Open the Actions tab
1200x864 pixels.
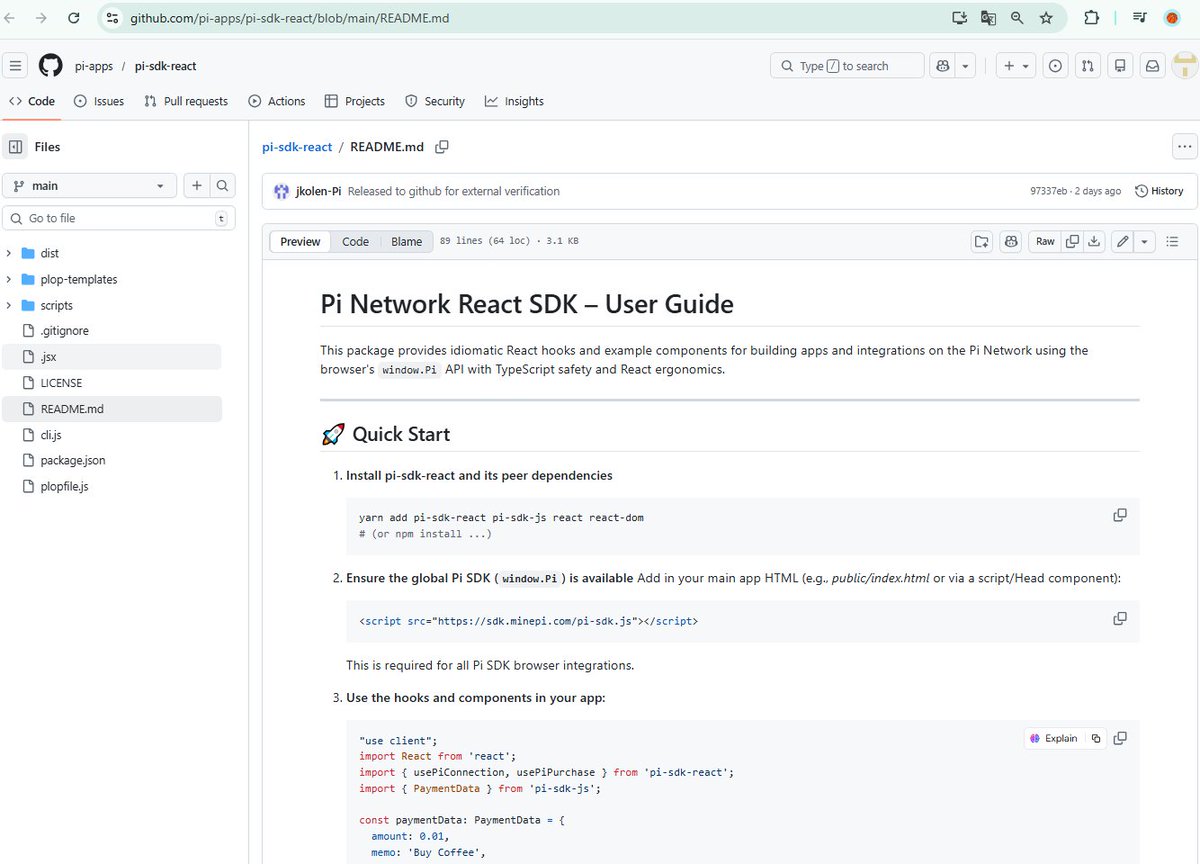tap(277, 101)
